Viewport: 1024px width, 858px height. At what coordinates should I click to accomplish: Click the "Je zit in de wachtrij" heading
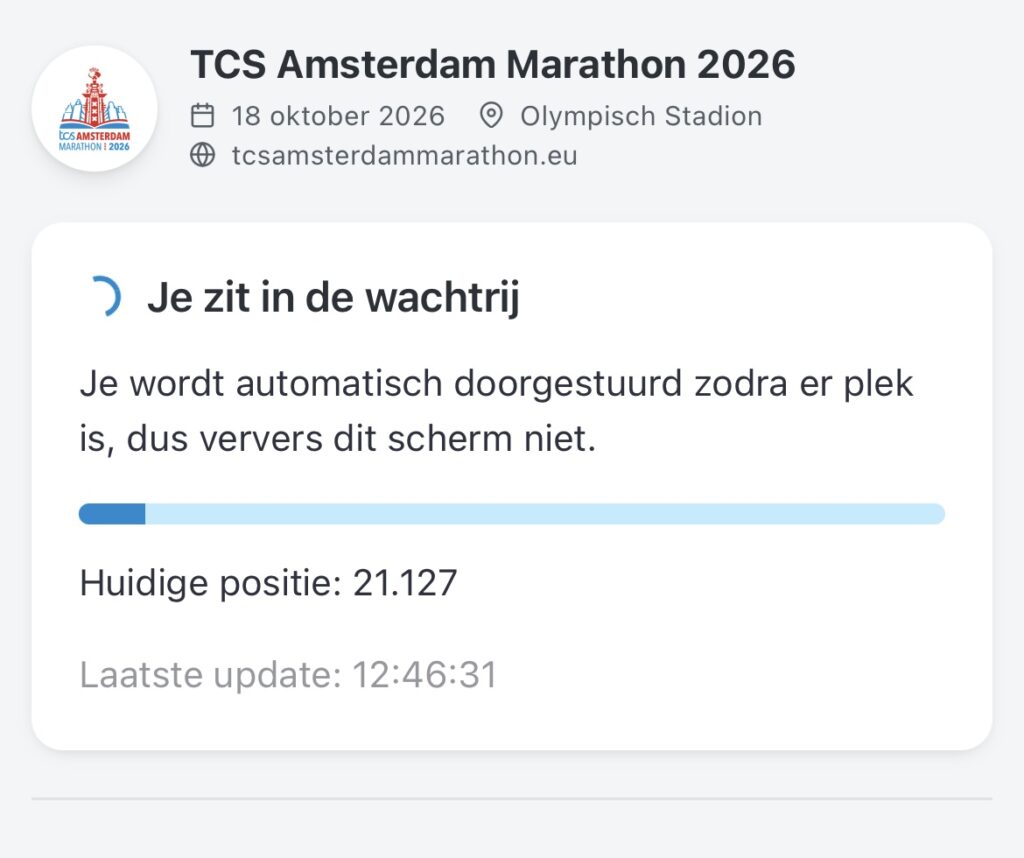click(x=333, y=298)
